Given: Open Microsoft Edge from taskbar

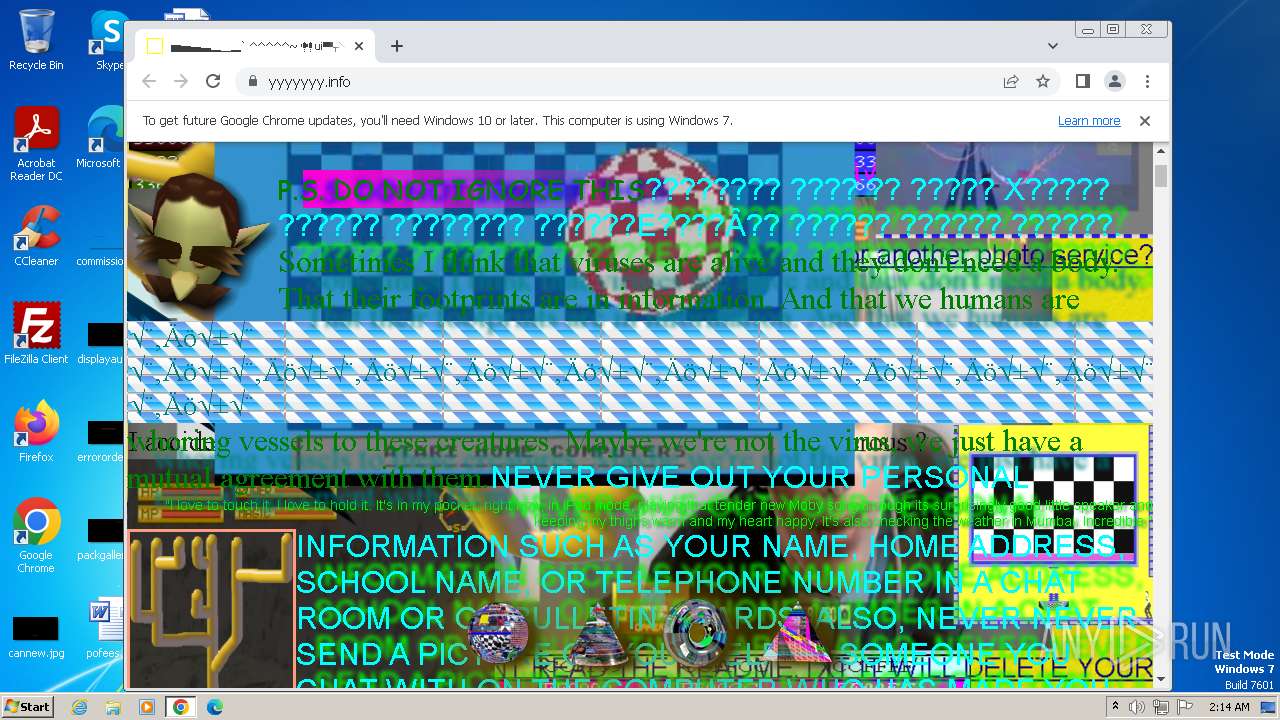Looking at the screenshot, I should [x=214, y=707].
